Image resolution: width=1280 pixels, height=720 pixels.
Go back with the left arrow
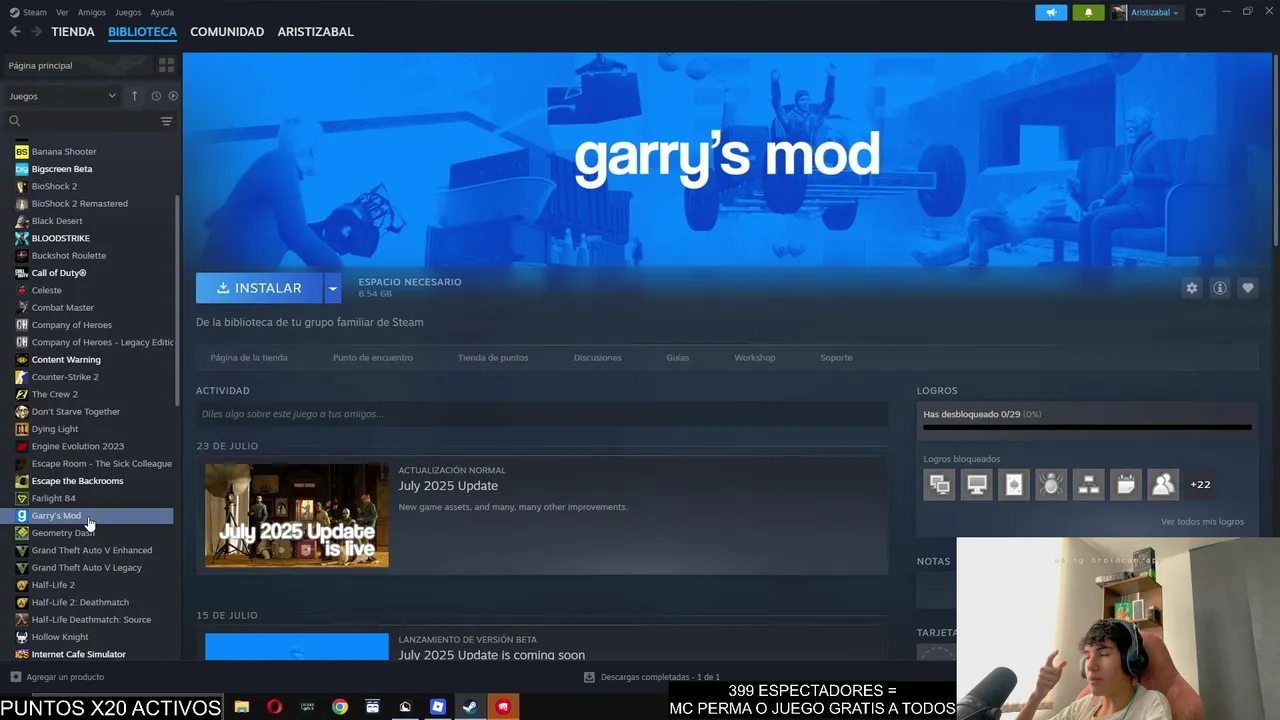pos(15,32)
